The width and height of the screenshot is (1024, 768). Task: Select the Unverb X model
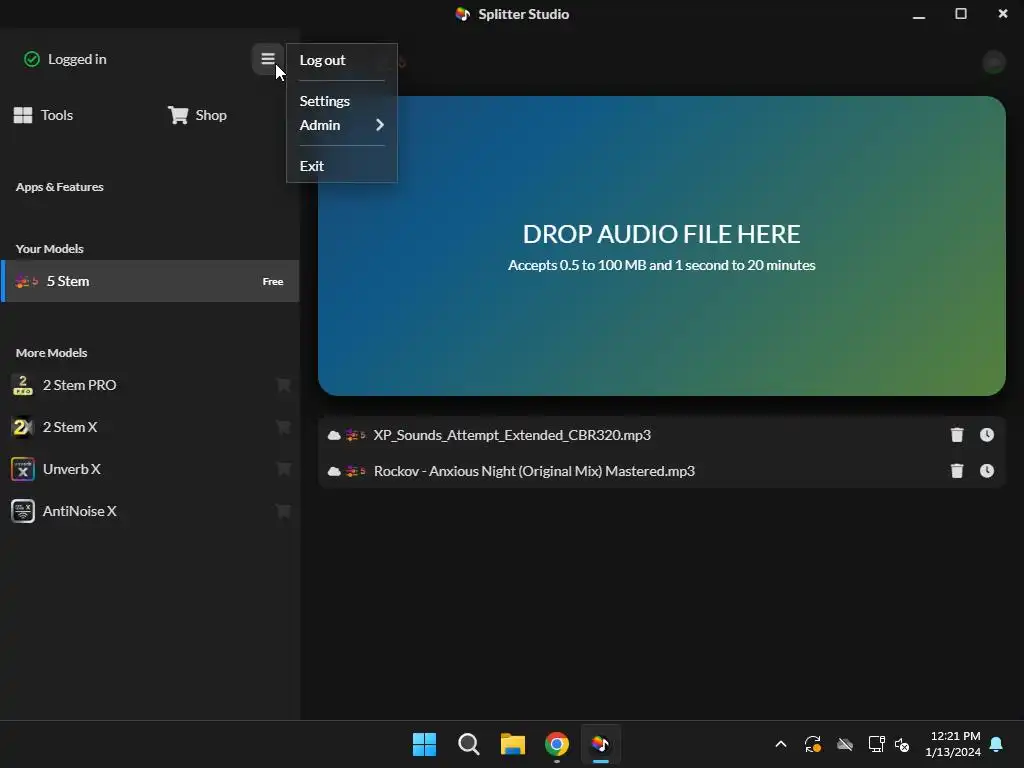click(150, 469)
